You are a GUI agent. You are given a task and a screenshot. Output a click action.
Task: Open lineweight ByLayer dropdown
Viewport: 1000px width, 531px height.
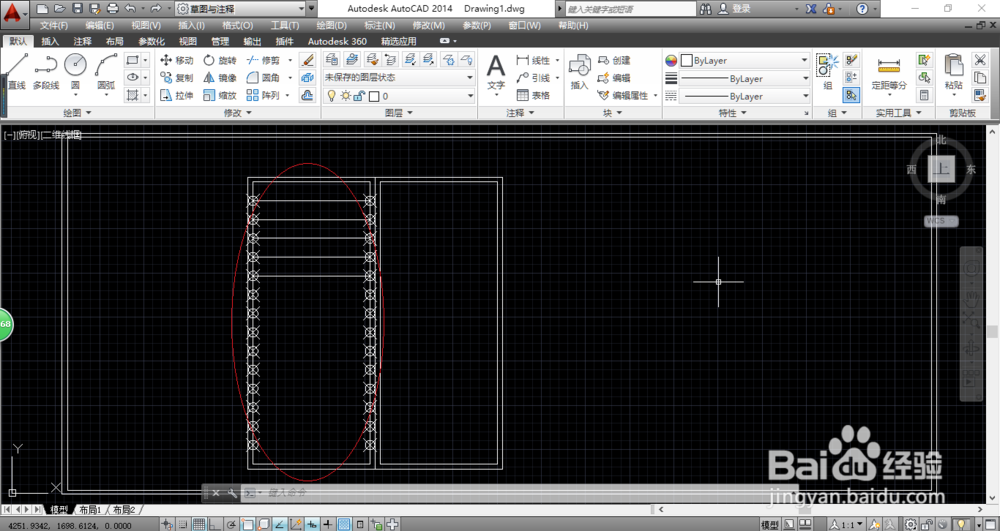pyautogui.click(x=744, y=78)
